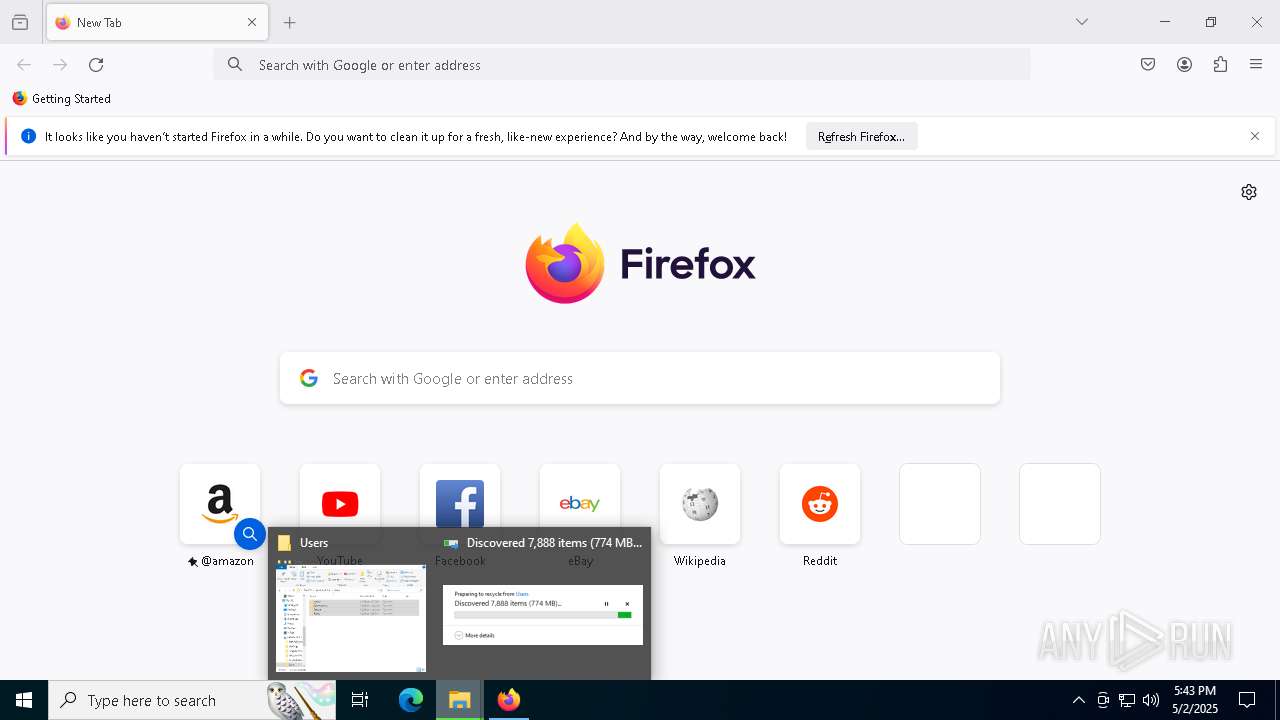1280x720 pixels.
Task: Open Task View on taskbar
Action: tap(360, 700)
